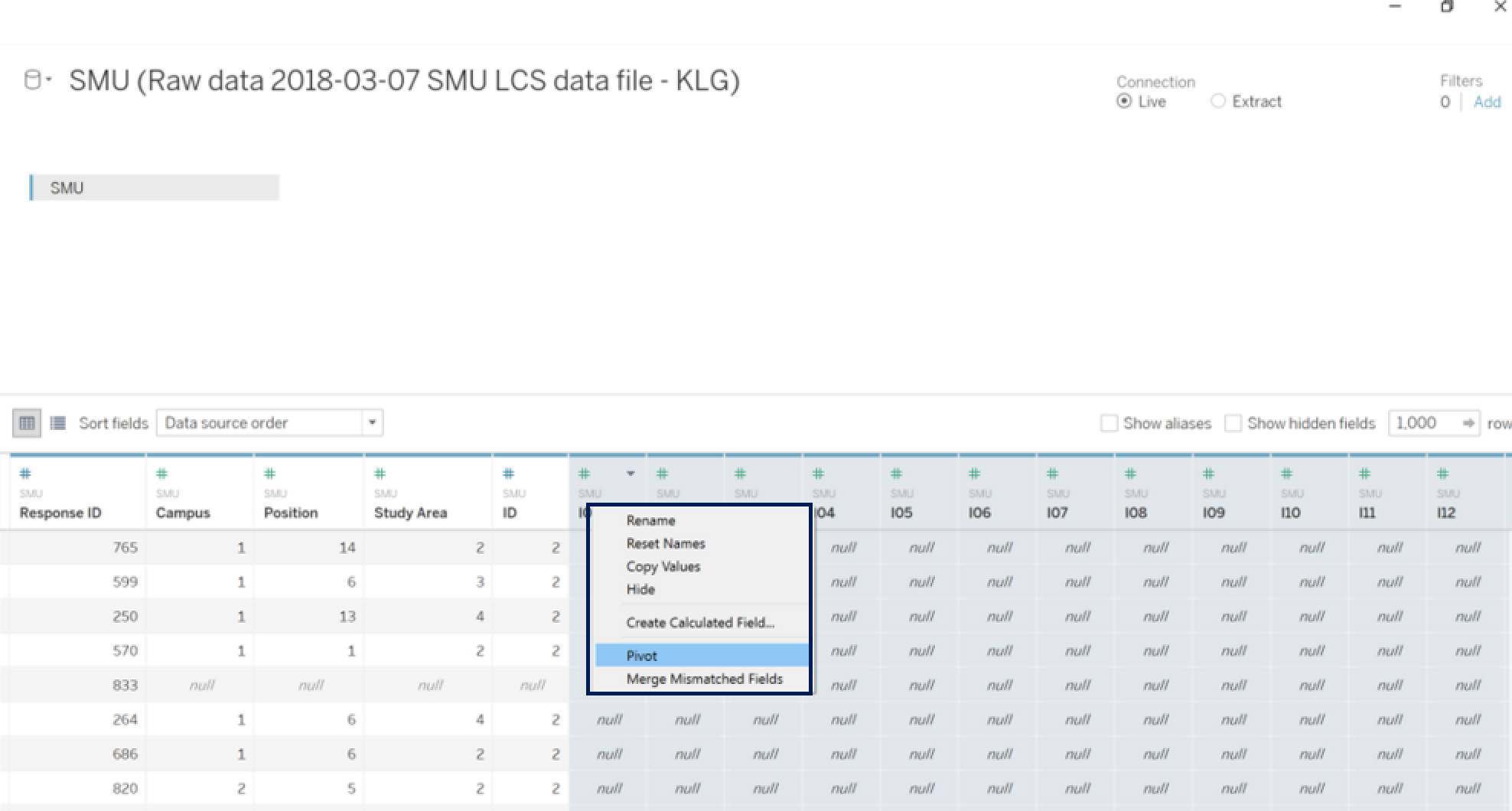This screenshot has height=811, width=1512.
Task: Switch to grid preview view icon
Action: [x=27, y=423]
